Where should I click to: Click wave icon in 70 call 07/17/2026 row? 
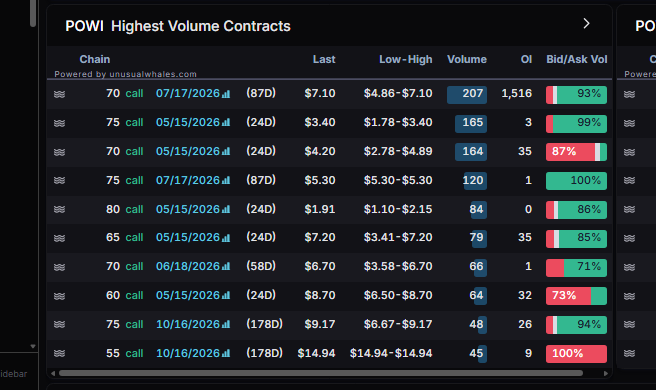click(59, 94)
